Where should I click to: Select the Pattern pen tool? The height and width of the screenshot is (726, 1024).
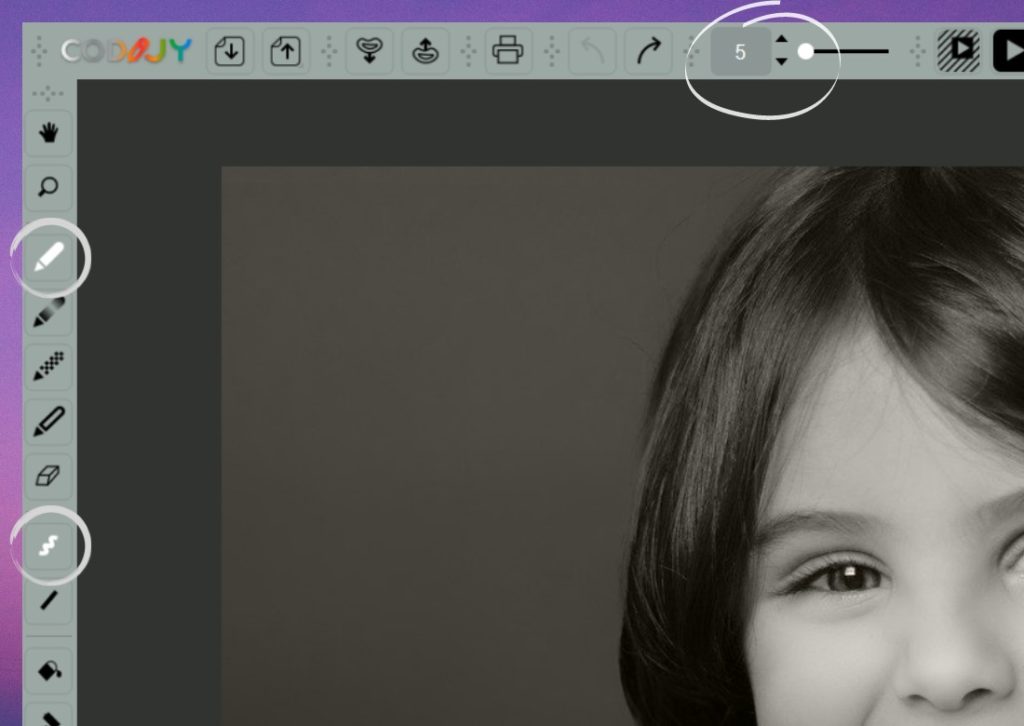(x=47, y=366)
